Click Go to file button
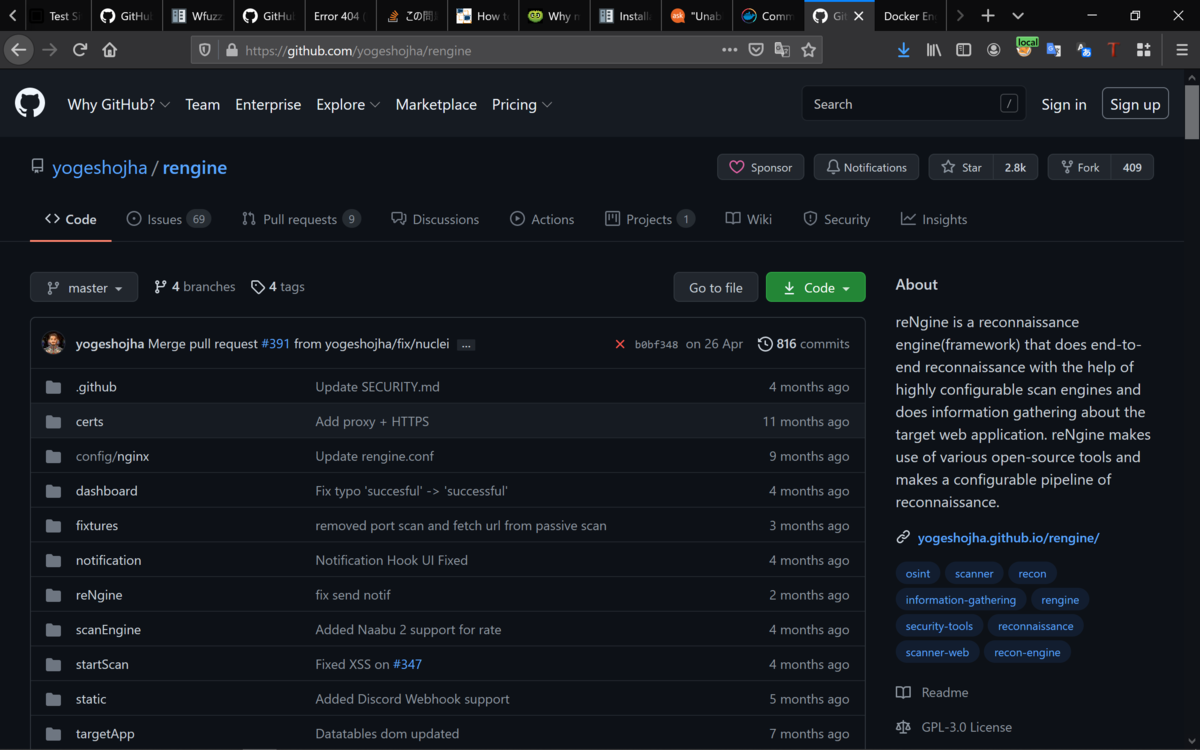The height and width of the screenshot is (750, 1200). pos(716,287)
